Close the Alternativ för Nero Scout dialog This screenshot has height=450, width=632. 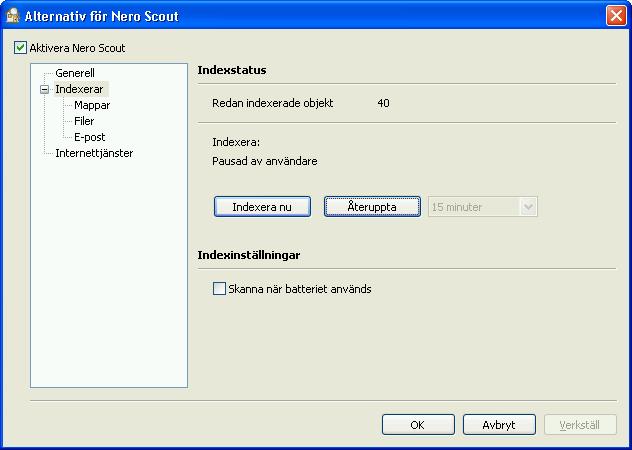pyautogui.click(x=616, y=16)
